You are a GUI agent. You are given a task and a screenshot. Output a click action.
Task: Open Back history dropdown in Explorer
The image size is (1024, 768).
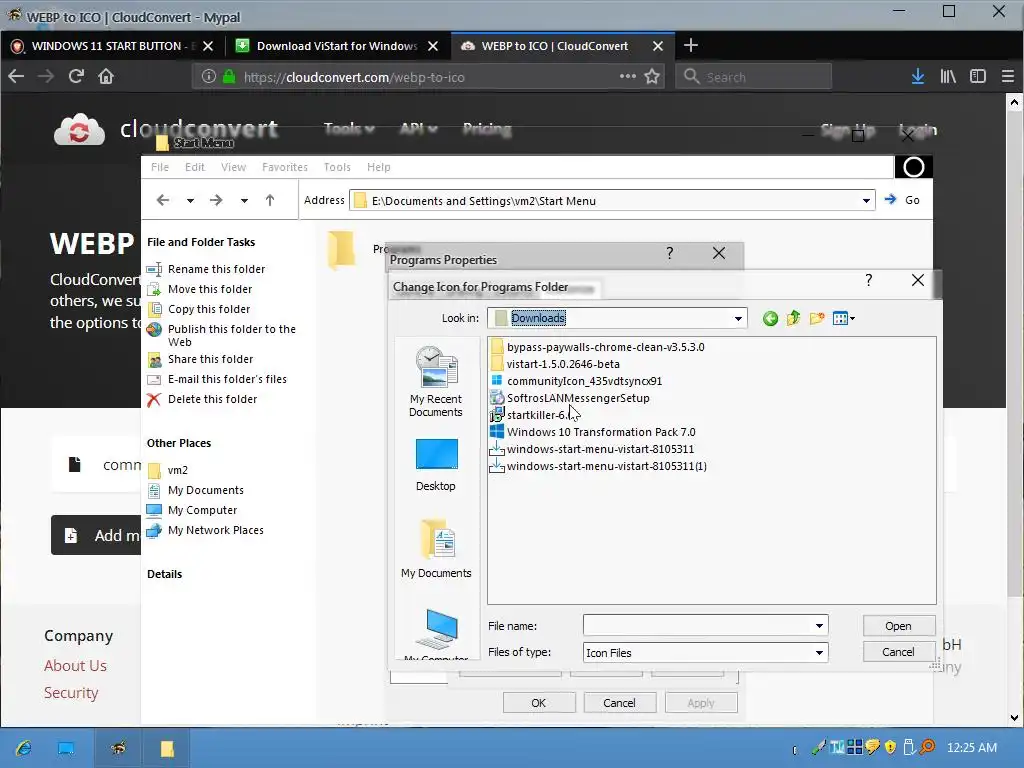point(190,201)
